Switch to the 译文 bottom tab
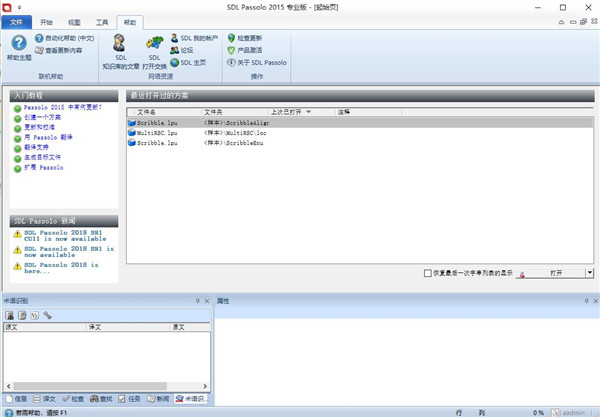600x417 pixels. point(44,399)
